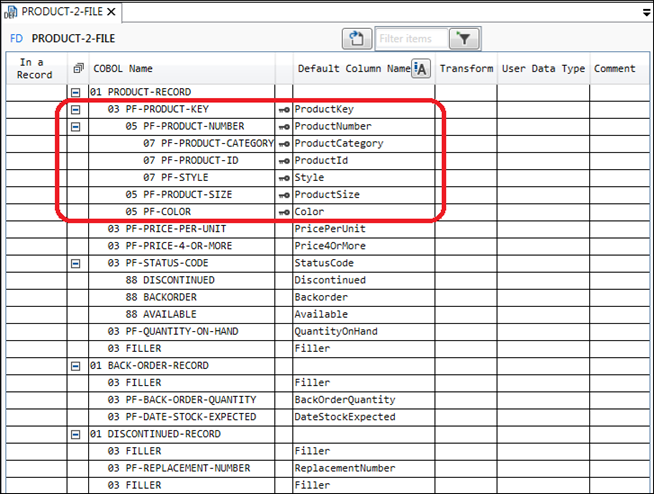654x494 pixels.
Task: Collapse the 05 PF-PRODUCT-NUMBER group
Action: tap(77, 127)
